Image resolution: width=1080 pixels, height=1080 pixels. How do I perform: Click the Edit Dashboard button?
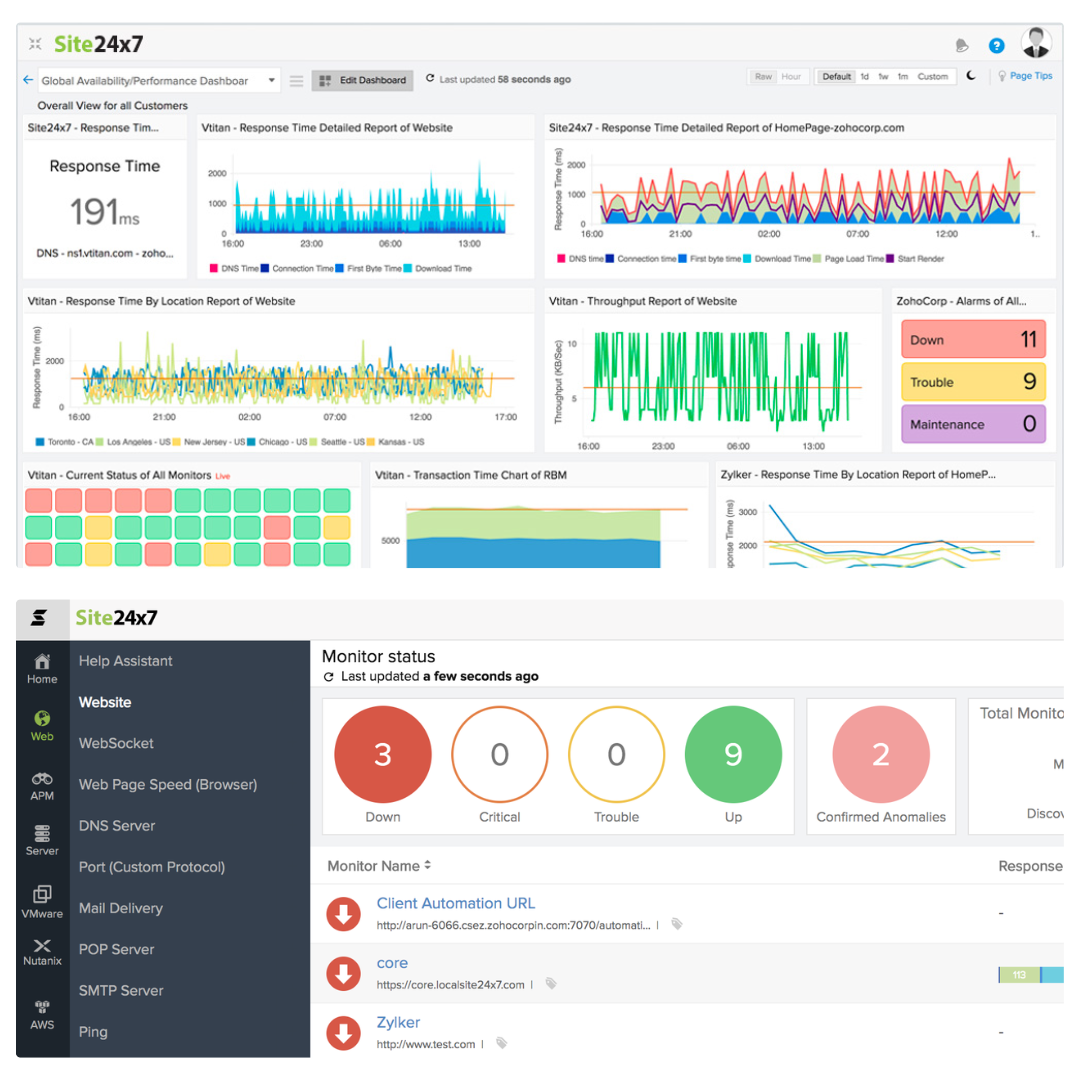pos(362,80)
